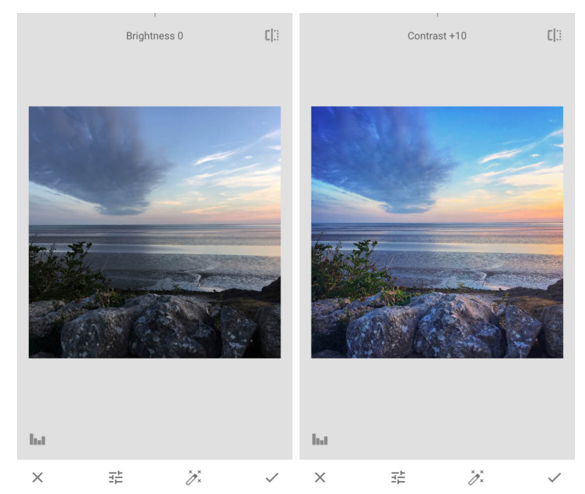Tap the vivid edited seascape photo

pos(437,232)
